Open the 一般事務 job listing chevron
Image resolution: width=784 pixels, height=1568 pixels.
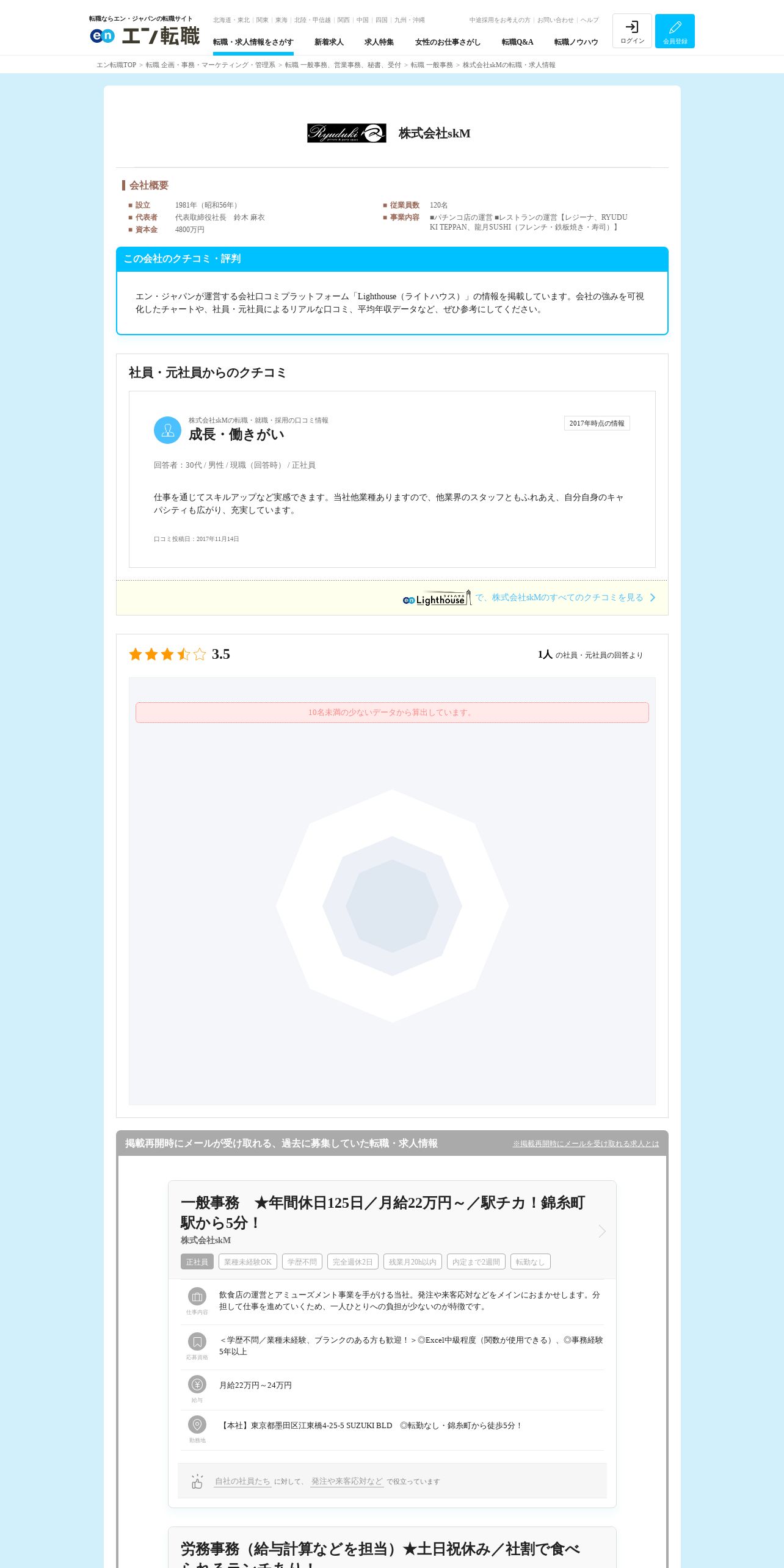pos(601,1231)
